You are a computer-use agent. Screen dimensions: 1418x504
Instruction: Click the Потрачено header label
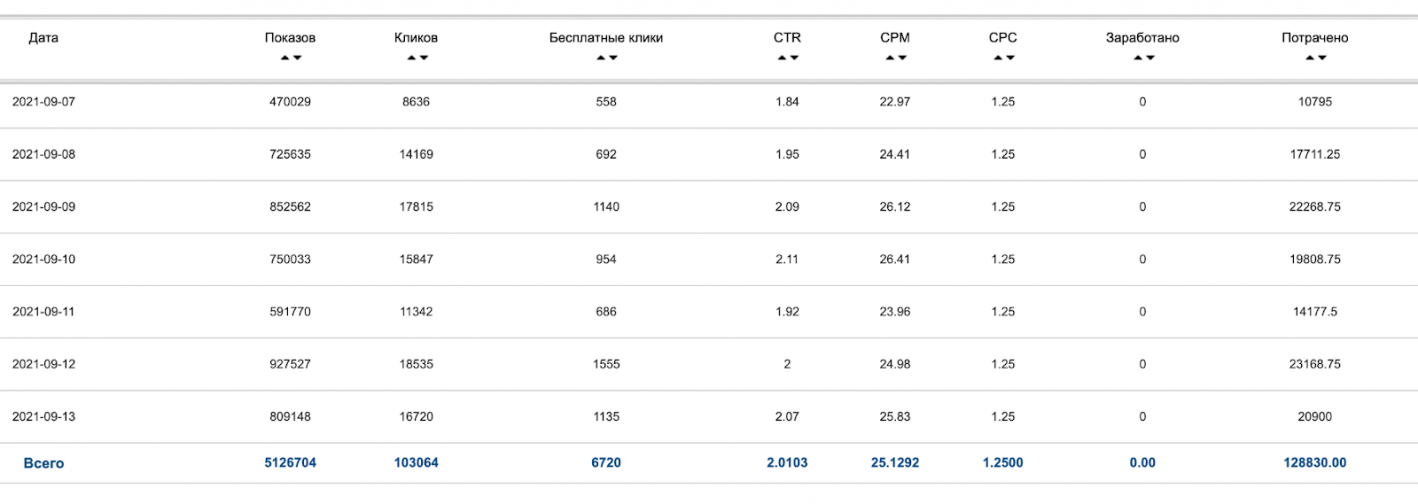(1315, 38)
